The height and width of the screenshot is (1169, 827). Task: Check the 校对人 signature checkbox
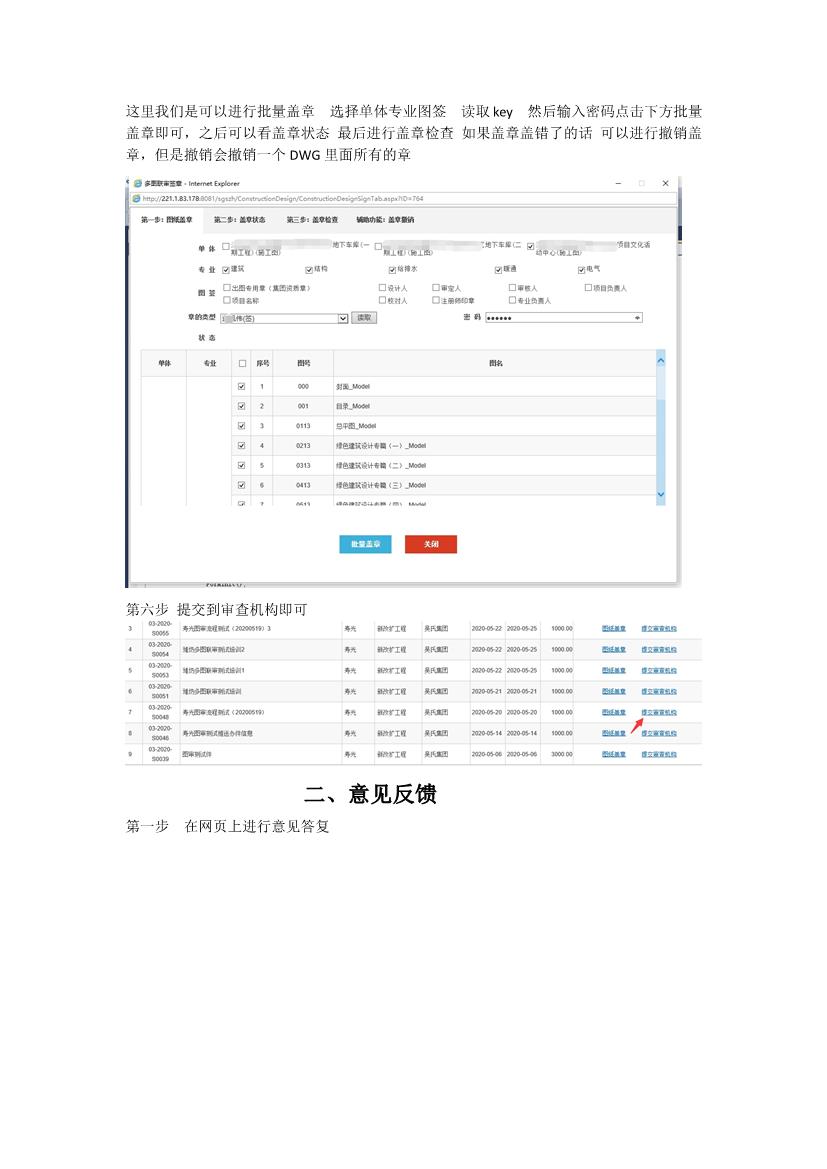[x=383, y=300]
